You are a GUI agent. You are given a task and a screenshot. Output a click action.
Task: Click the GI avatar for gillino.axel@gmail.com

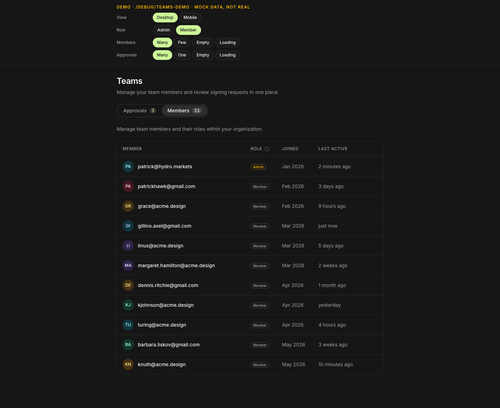point(128,226)
